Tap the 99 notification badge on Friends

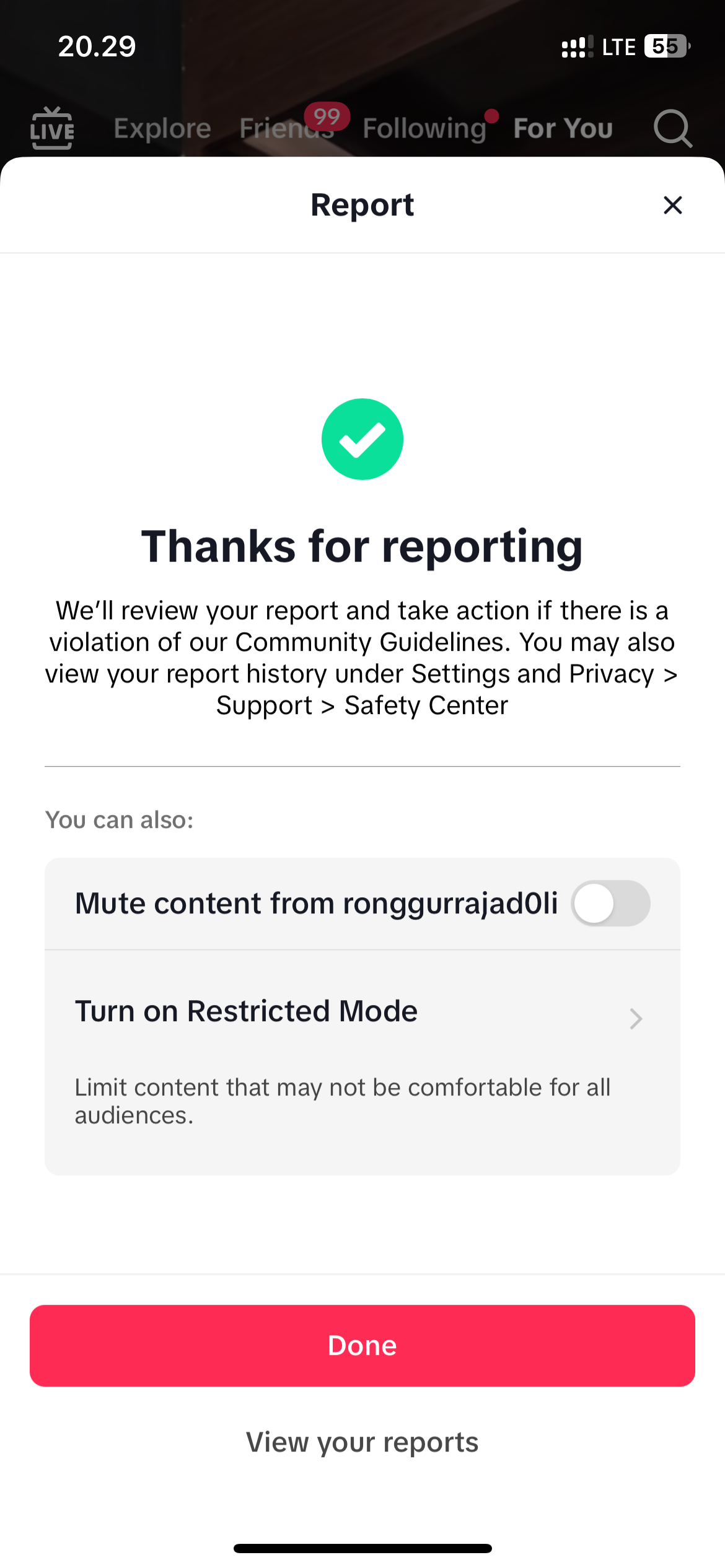tap(327, 116)
